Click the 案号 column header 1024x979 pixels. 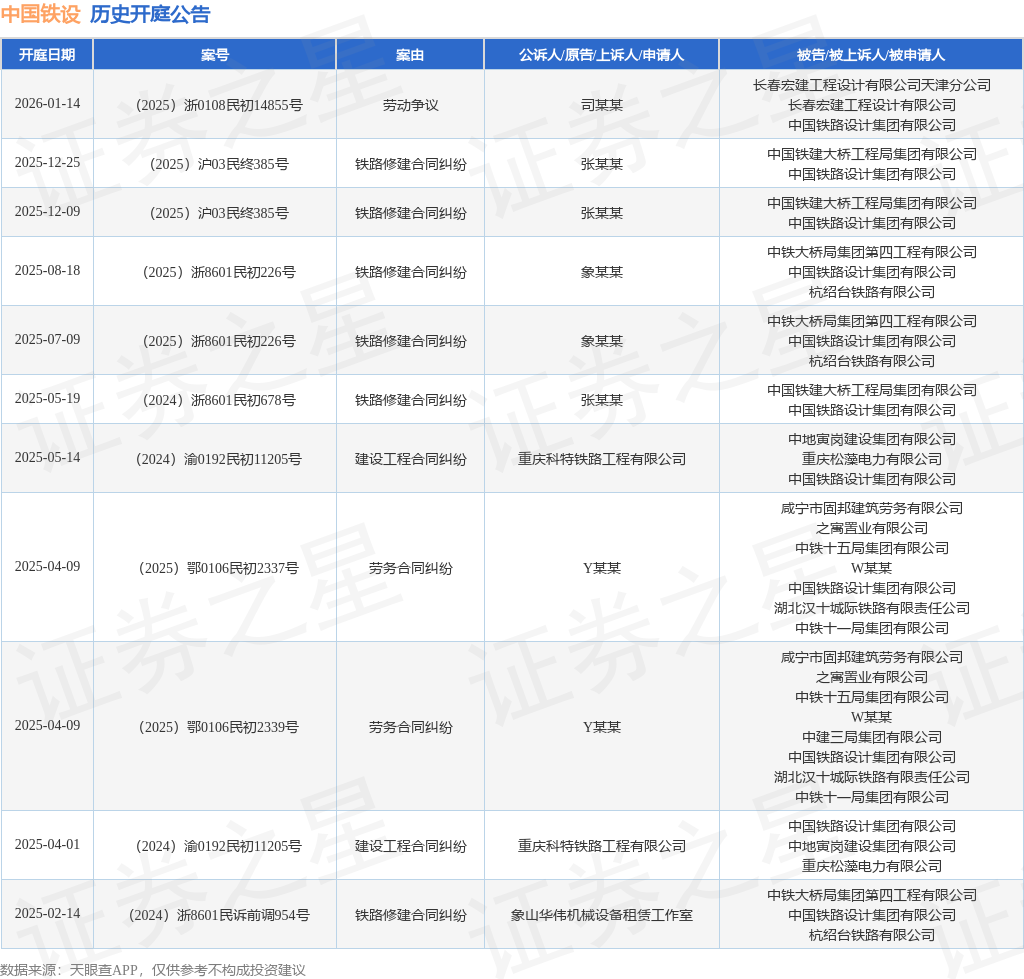215,55
